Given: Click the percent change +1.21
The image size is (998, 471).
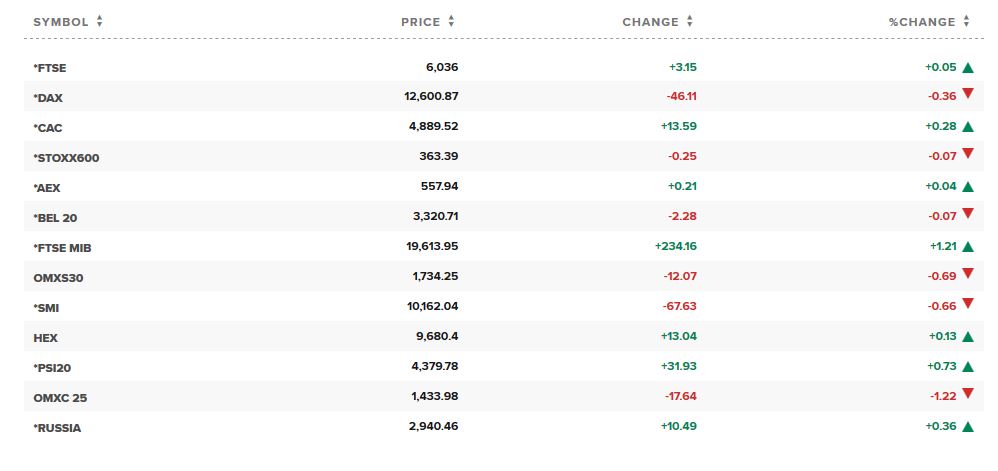Looking at the screenshot, I should [x=943, y=246].
